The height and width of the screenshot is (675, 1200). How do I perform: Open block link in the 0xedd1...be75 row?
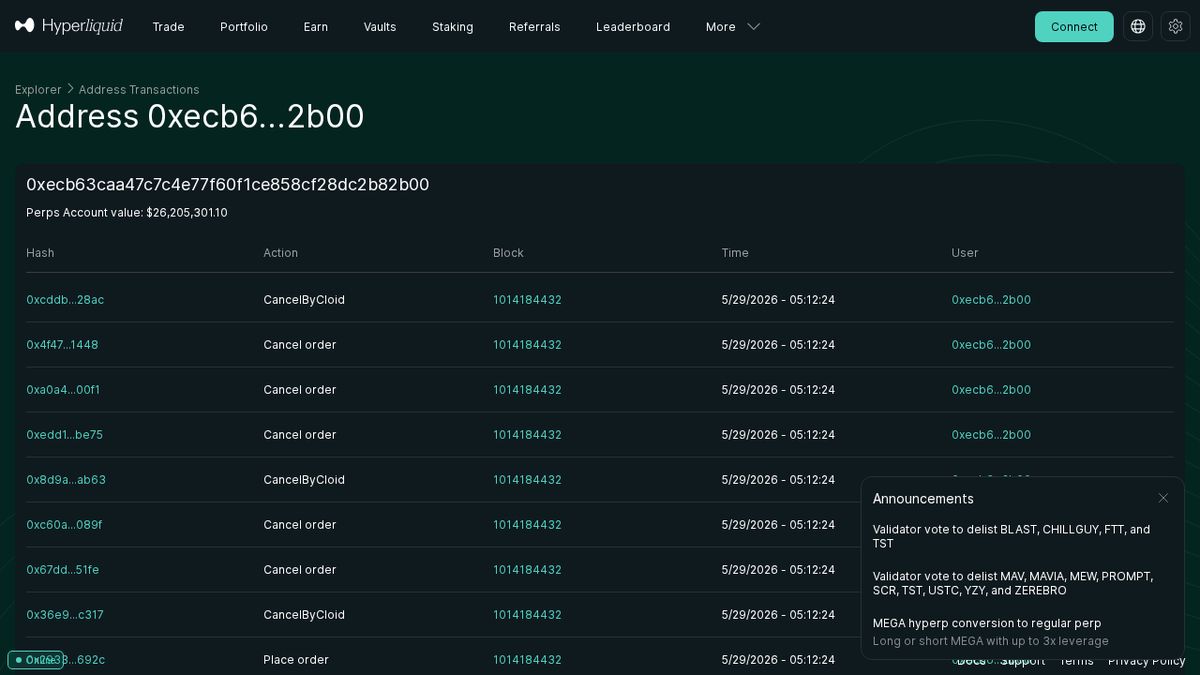click(527, 435)
